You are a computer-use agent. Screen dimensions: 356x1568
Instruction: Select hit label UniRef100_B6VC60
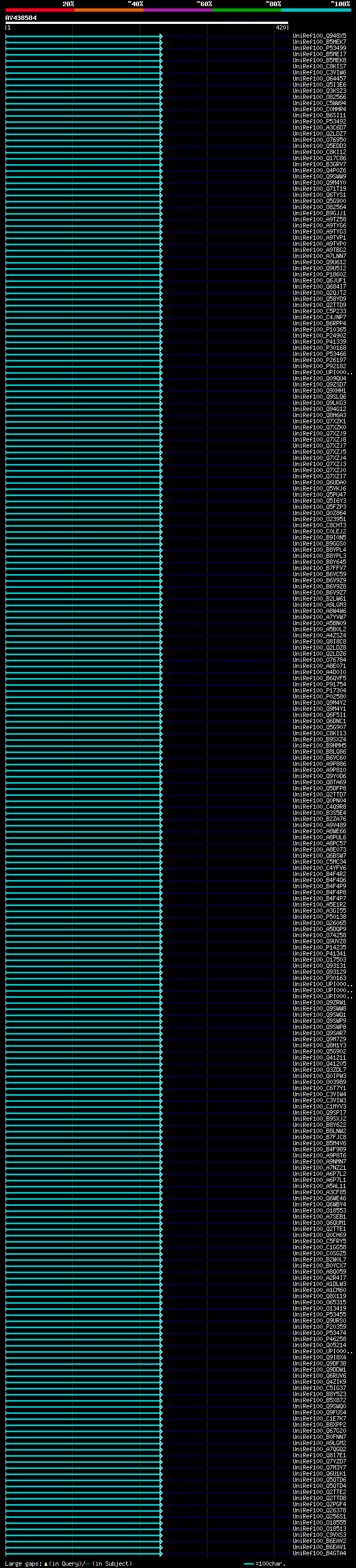pyautogui.click(x=319, y=758)
